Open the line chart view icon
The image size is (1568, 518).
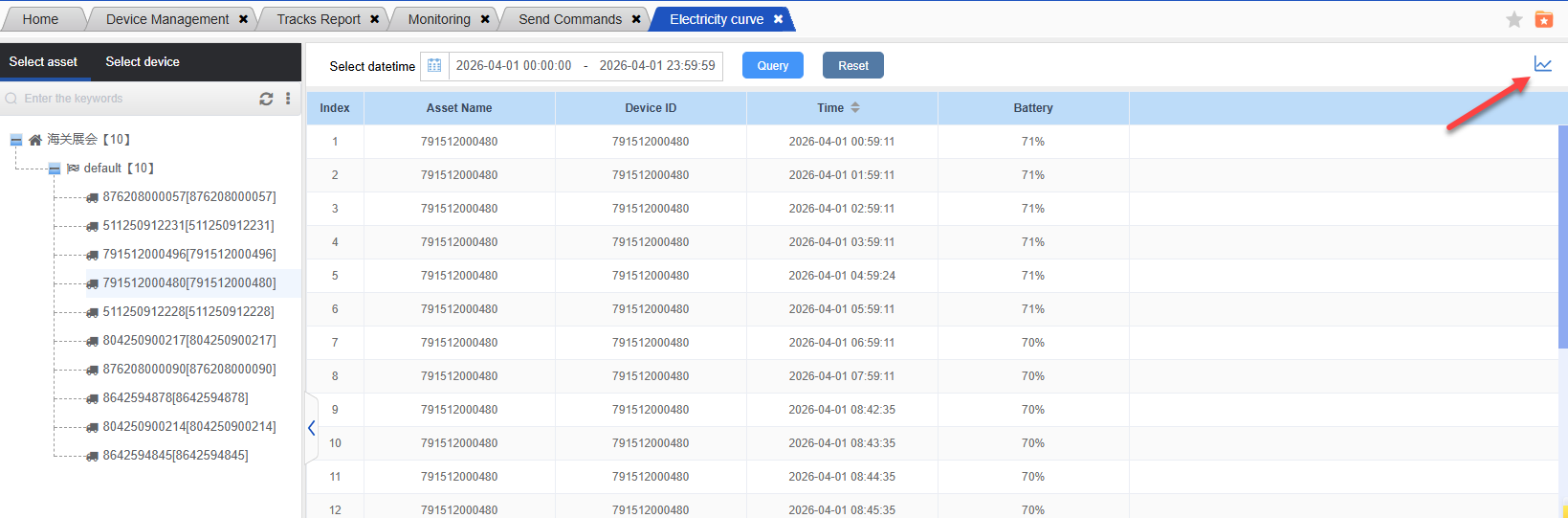pos(1542,64)
